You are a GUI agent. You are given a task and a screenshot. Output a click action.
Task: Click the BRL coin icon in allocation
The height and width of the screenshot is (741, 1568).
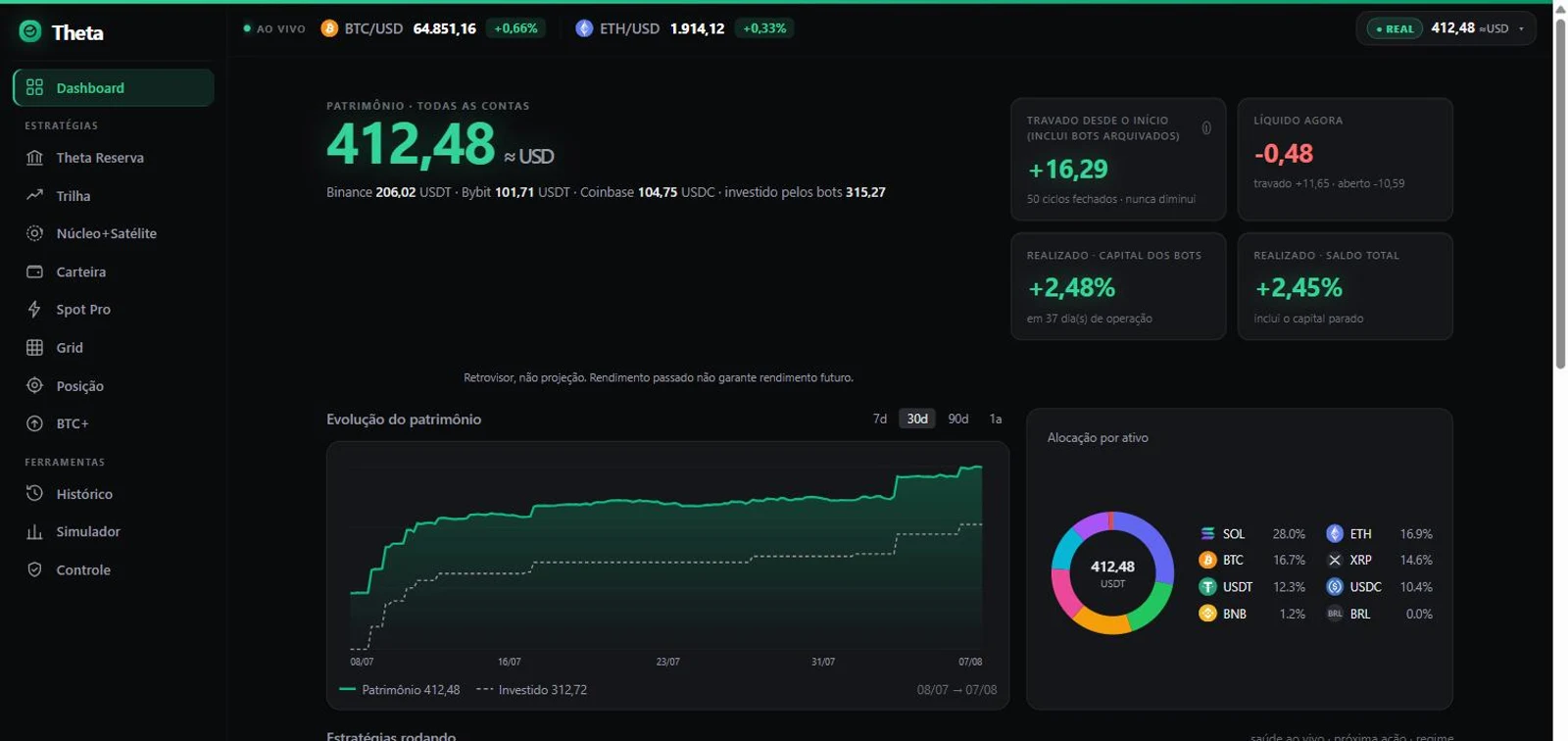point(1335,614)
